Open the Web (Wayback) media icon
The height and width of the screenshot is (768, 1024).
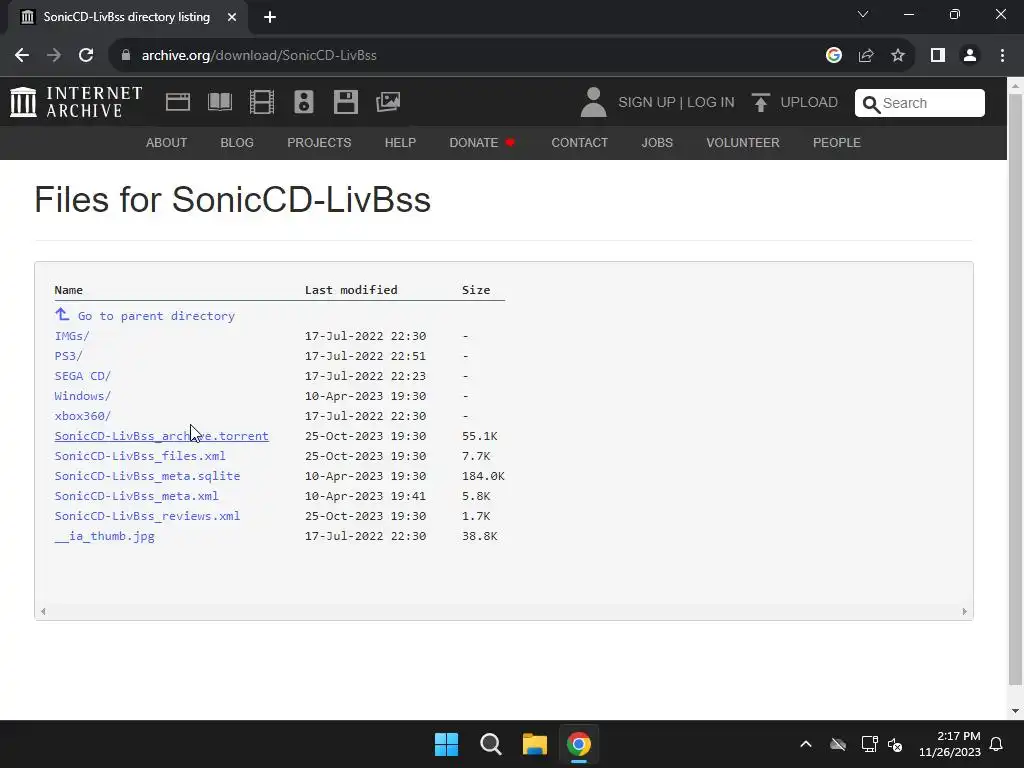[x=178, y=102]
